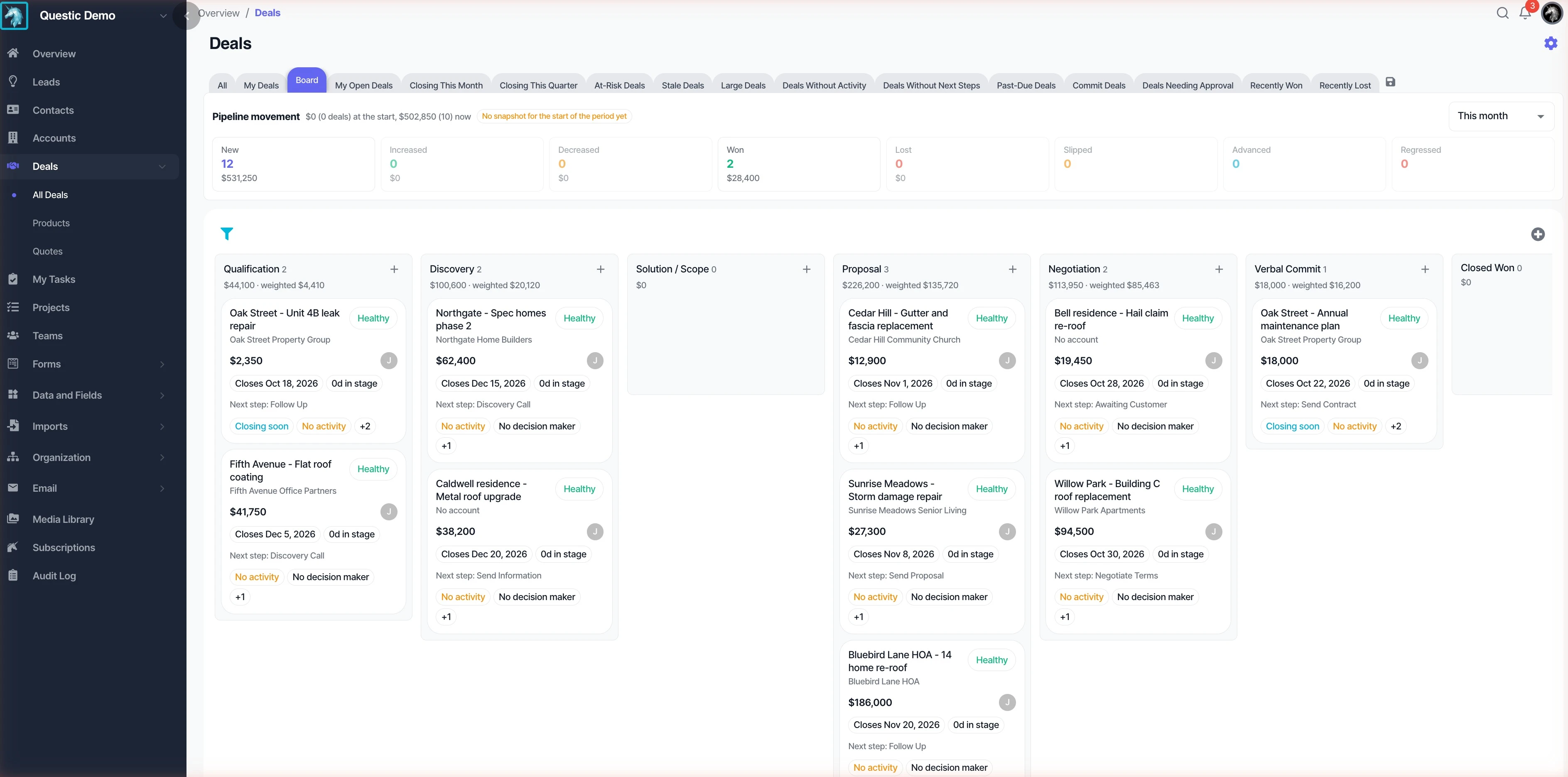Add a new stage with circled plus
Screen dimensions: 1568x777
[1538, 234]
